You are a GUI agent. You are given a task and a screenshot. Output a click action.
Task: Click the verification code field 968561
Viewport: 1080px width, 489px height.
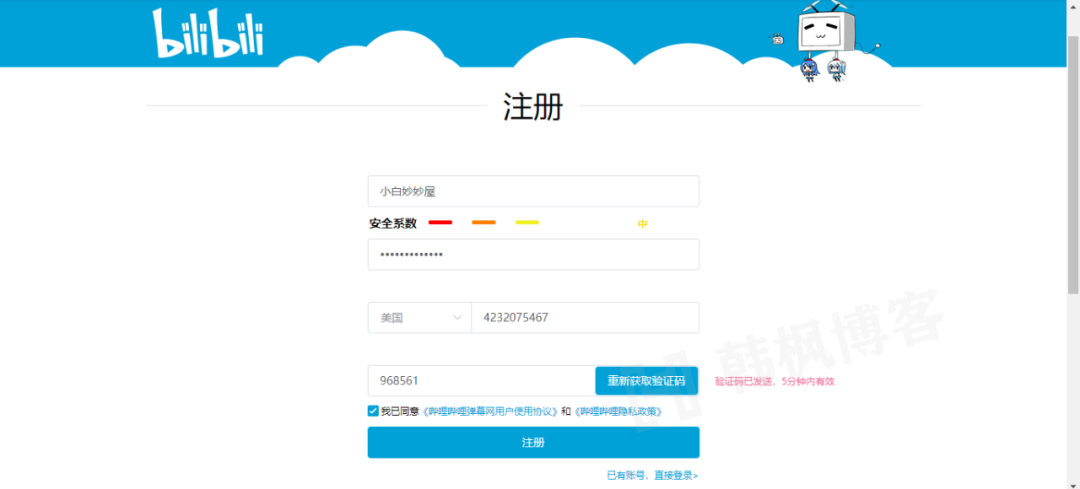481,381
